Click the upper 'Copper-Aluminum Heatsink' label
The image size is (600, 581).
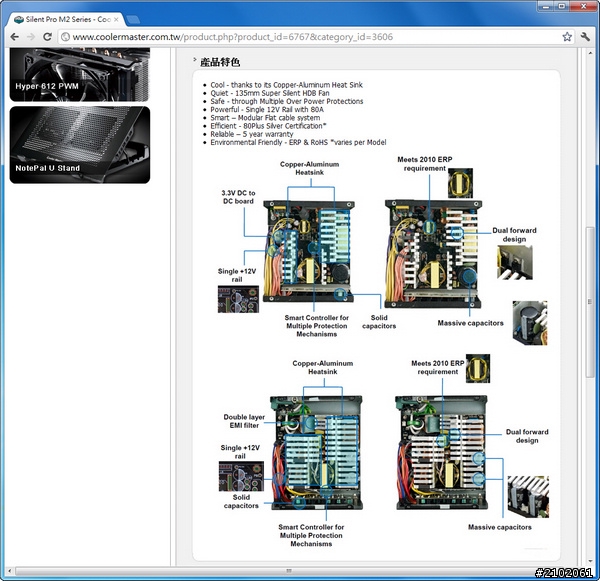pyautogui.click(x=310, y=168)
